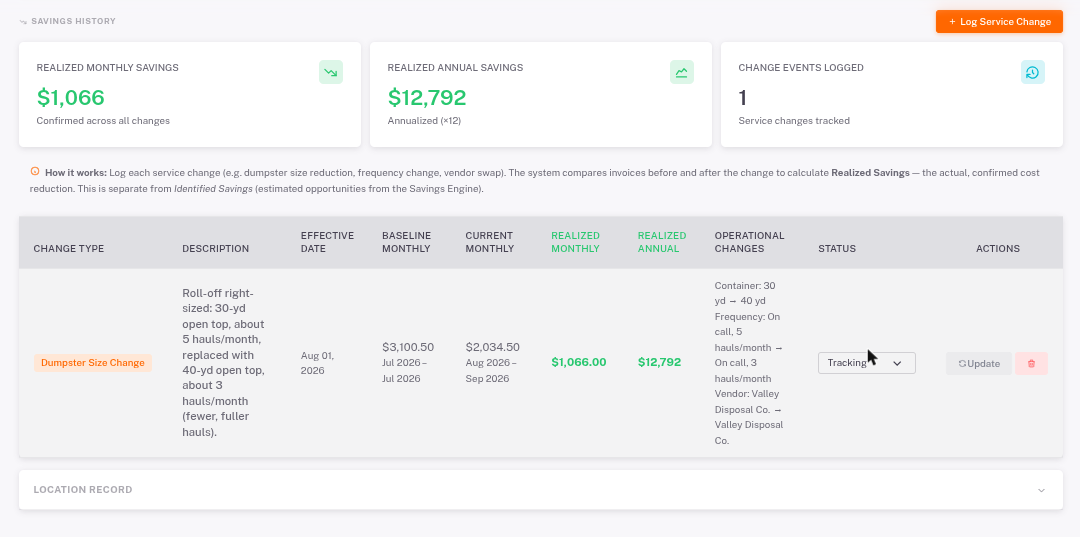Image resolution: width=1080 pixels, height=537 pixels.
Task: Click the $3,100.50 baseline monthly value
Action: click(x=408, y=347)
